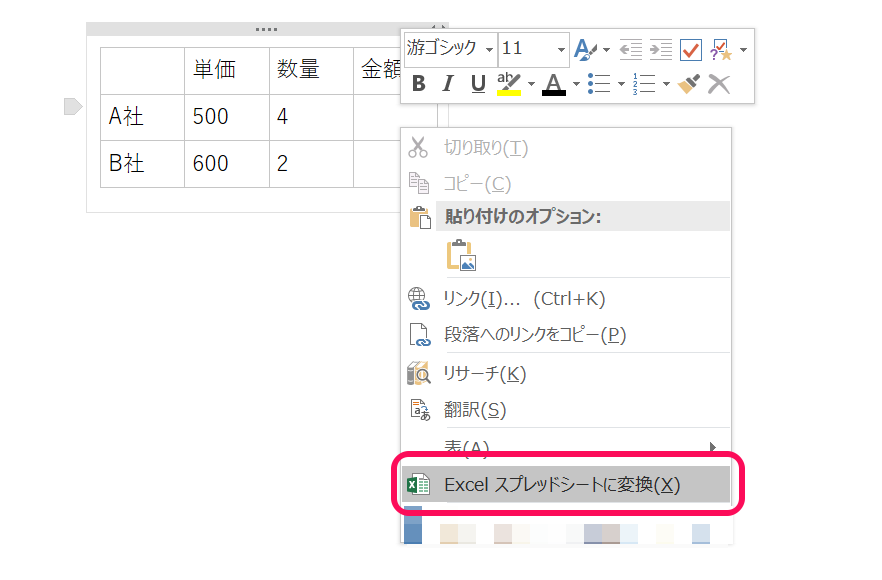
Task: Activate the Format Painter brush
Action: [x=688, y=85]
